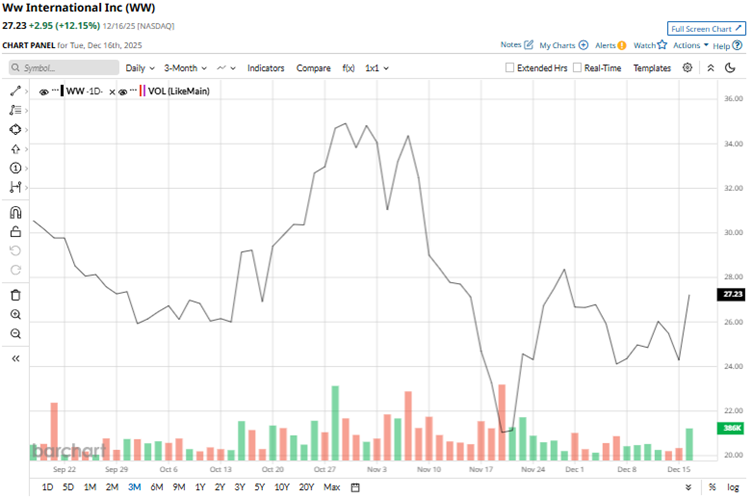Image resolution: width=752 pixels, height=498 pixels.
Task: Open the Templates menu
Action: [652, 68]
